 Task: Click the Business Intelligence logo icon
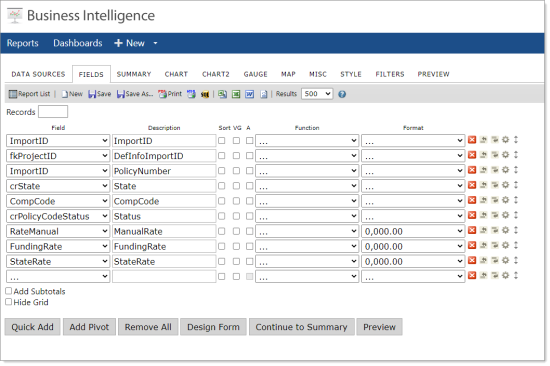[x=15, y=16]
